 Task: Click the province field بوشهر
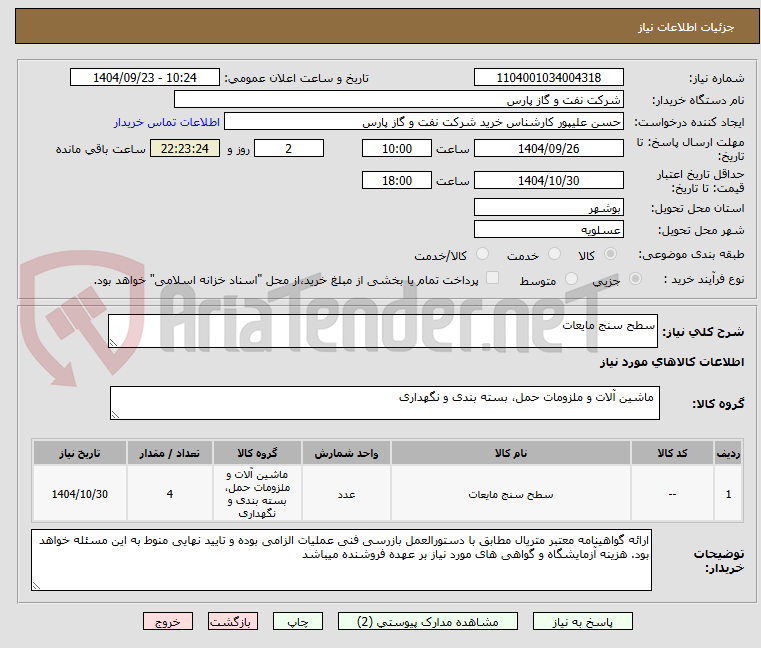point(548,207)
